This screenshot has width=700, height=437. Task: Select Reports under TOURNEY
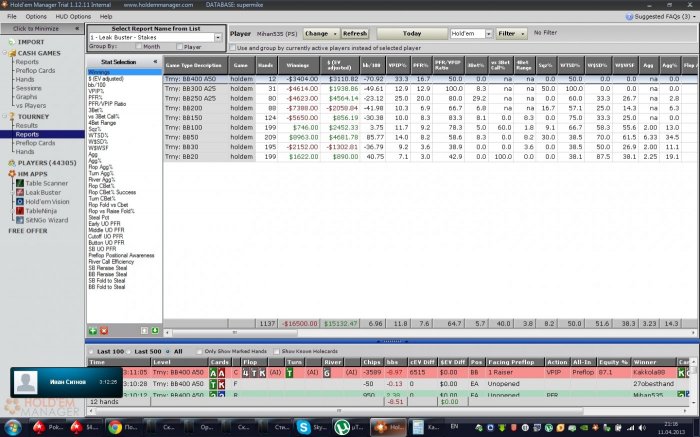pyautogui.click(x=27, y=134)
